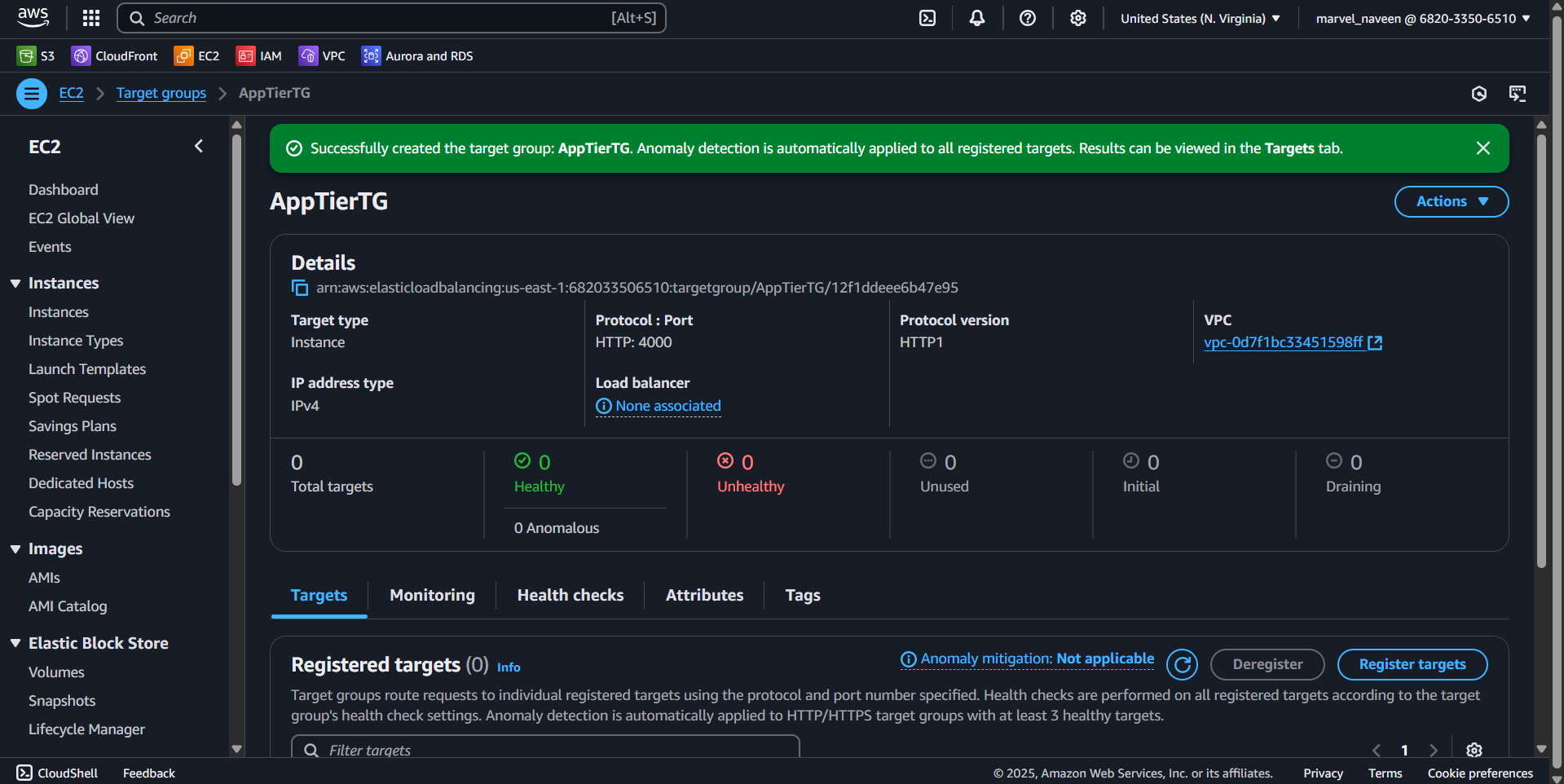Click the Filter targets input field
The height and width of the screenshot is (784, 1564).
pos(545,748)
